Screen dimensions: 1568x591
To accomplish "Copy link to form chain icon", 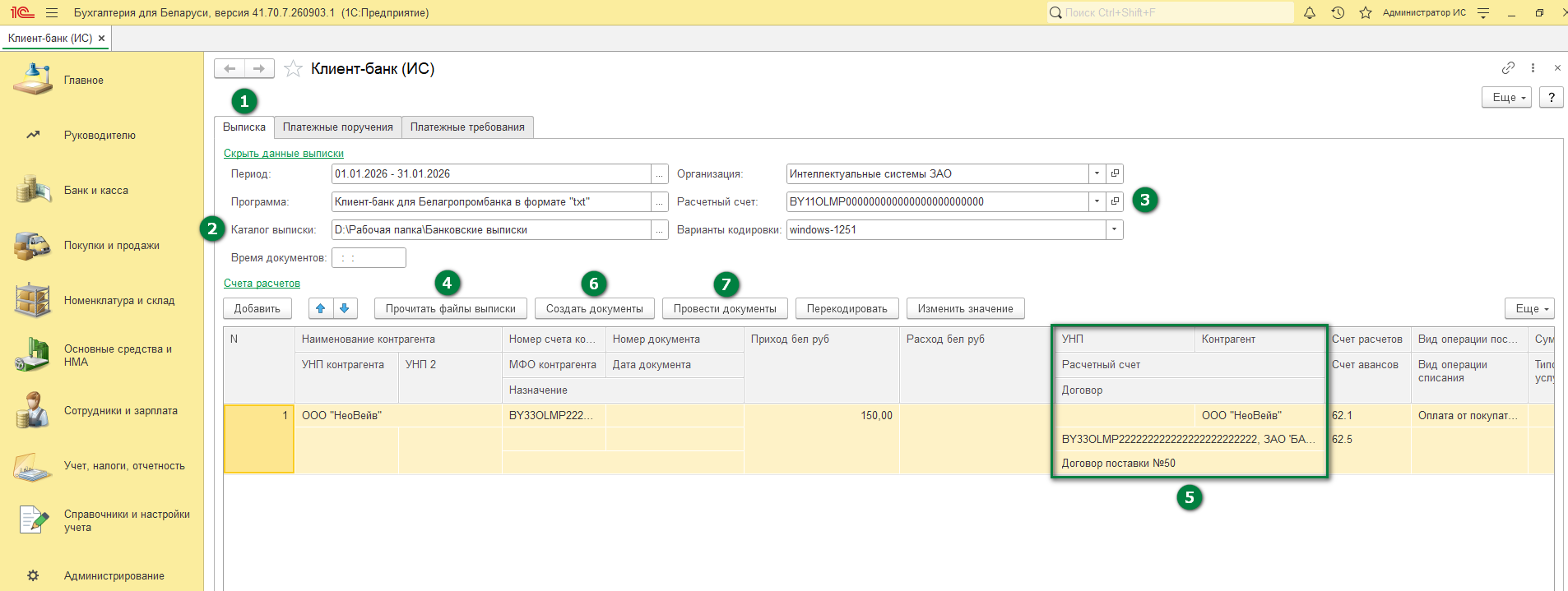I will 1508,68.
